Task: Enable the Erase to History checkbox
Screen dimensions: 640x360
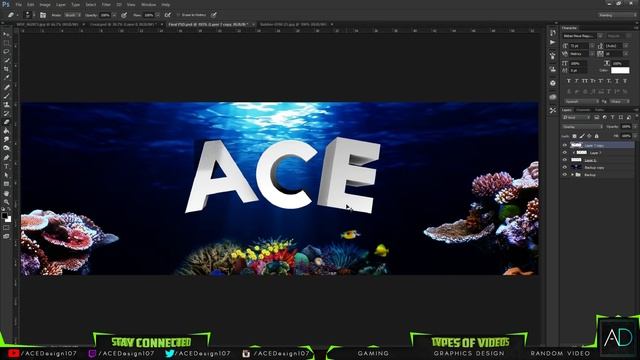Action: coord(178,15)
